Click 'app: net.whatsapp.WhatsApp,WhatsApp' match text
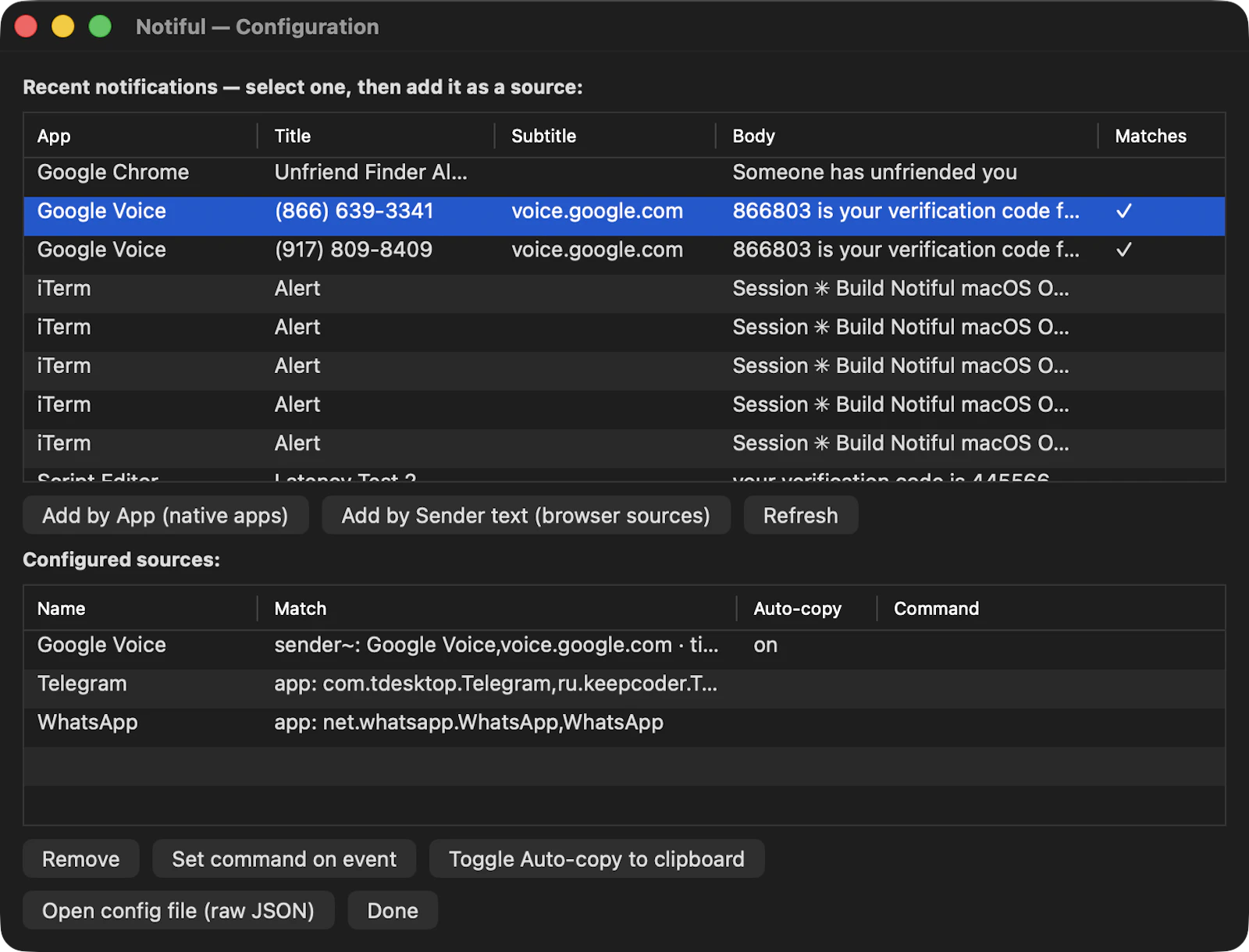The width and height of the screenshot is (1249, 952). point(469,723)
